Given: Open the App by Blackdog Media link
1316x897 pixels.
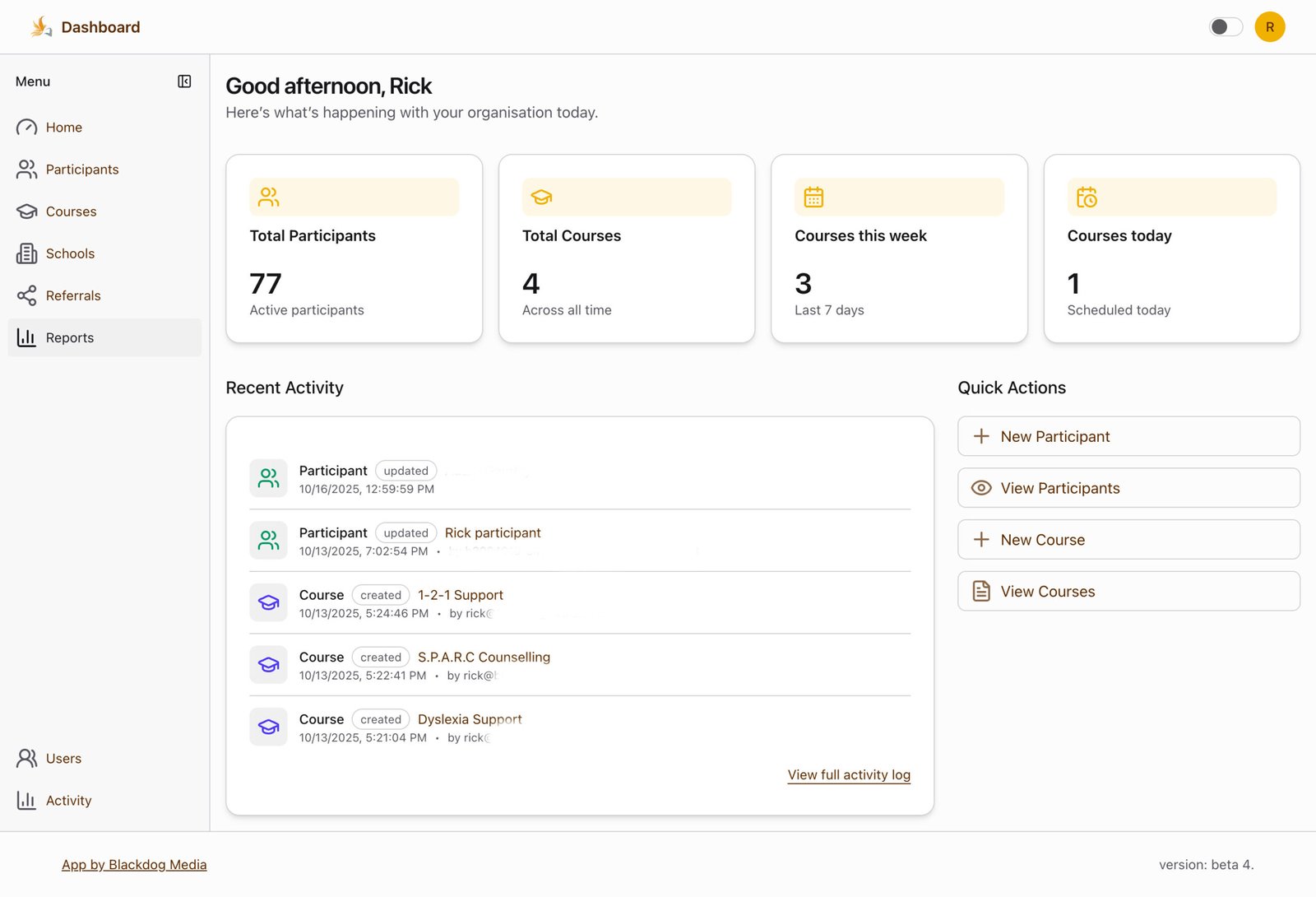Looking at the screenshot, I should 134,864.
